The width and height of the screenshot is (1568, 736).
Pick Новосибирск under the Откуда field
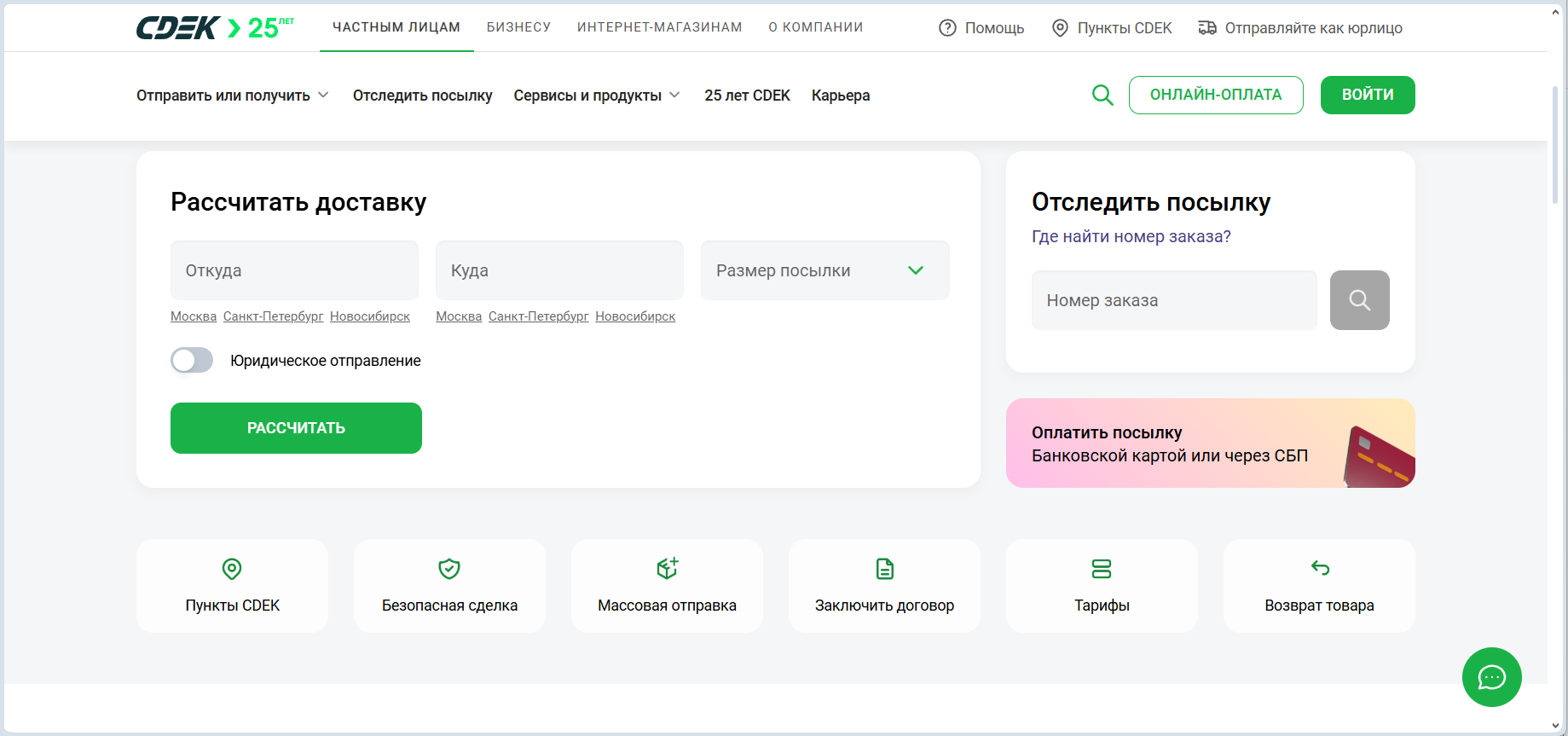(370, 316)
